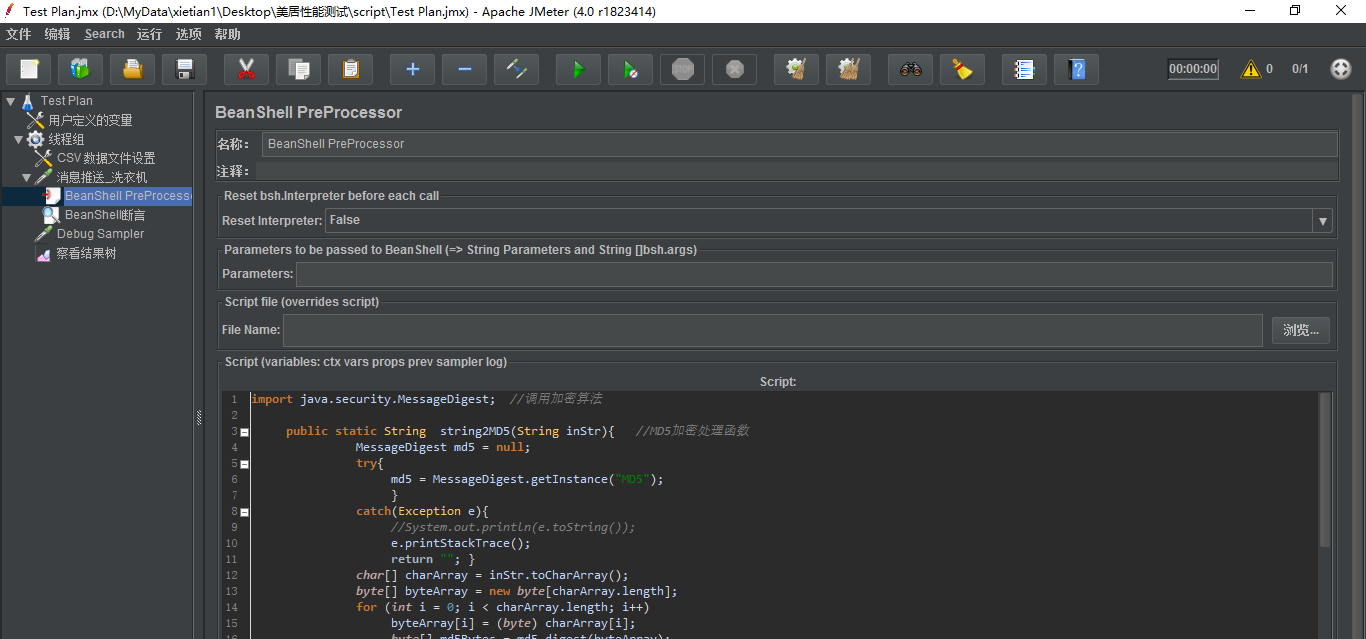Screen dimensions: 1366x639
Task: Open the Reset Interpreter dropdown
Action: pyautogui.click(x=1323, y=221)
